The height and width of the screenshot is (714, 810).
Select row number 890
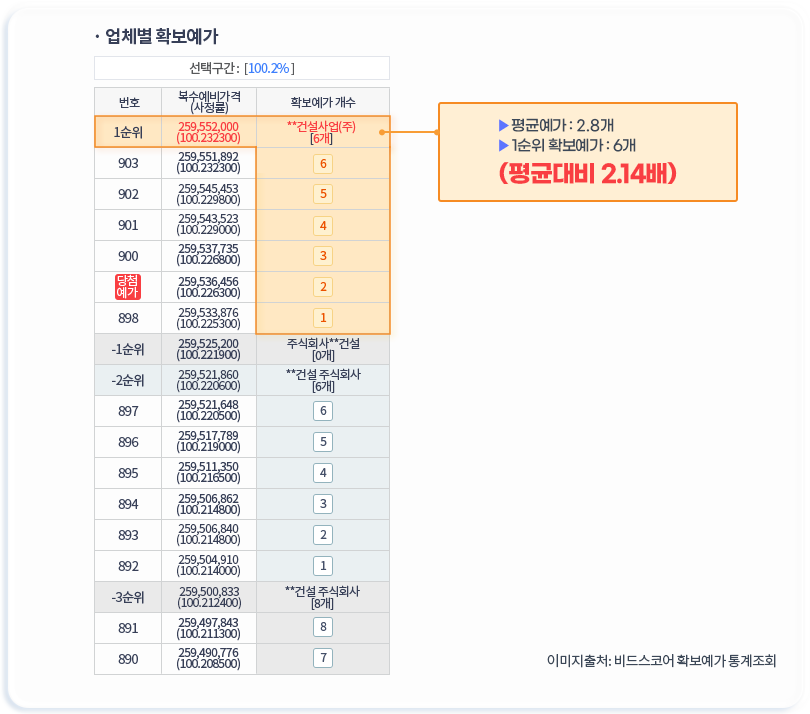[128, 659]
